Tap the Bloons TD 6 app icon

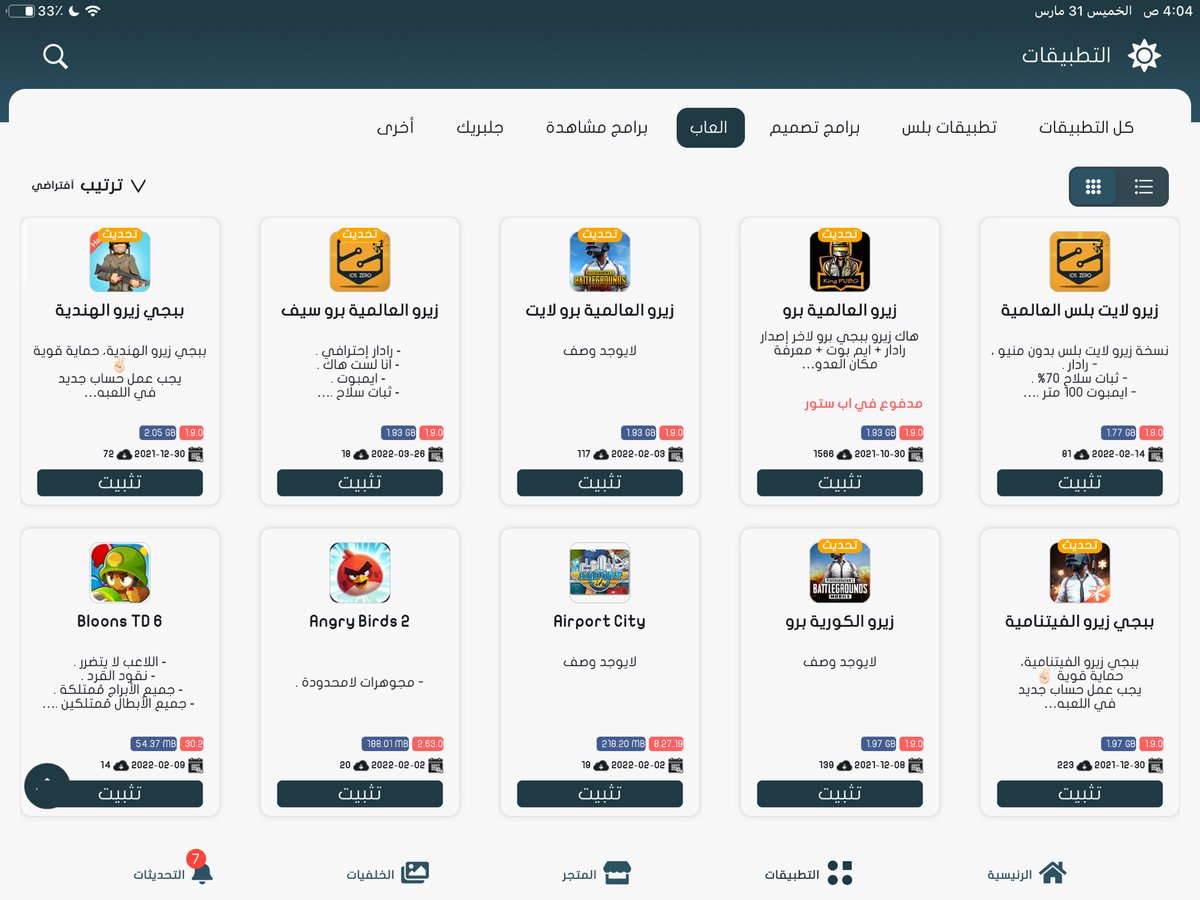tap(120, 573)
